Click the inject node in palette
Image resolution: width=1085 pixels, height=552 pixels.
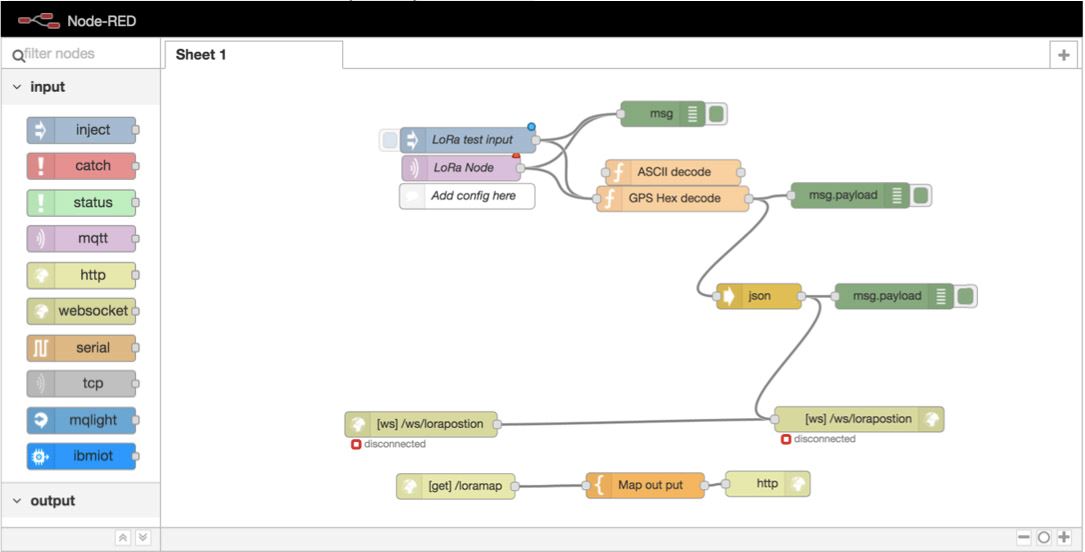click(x=81, y=130)
